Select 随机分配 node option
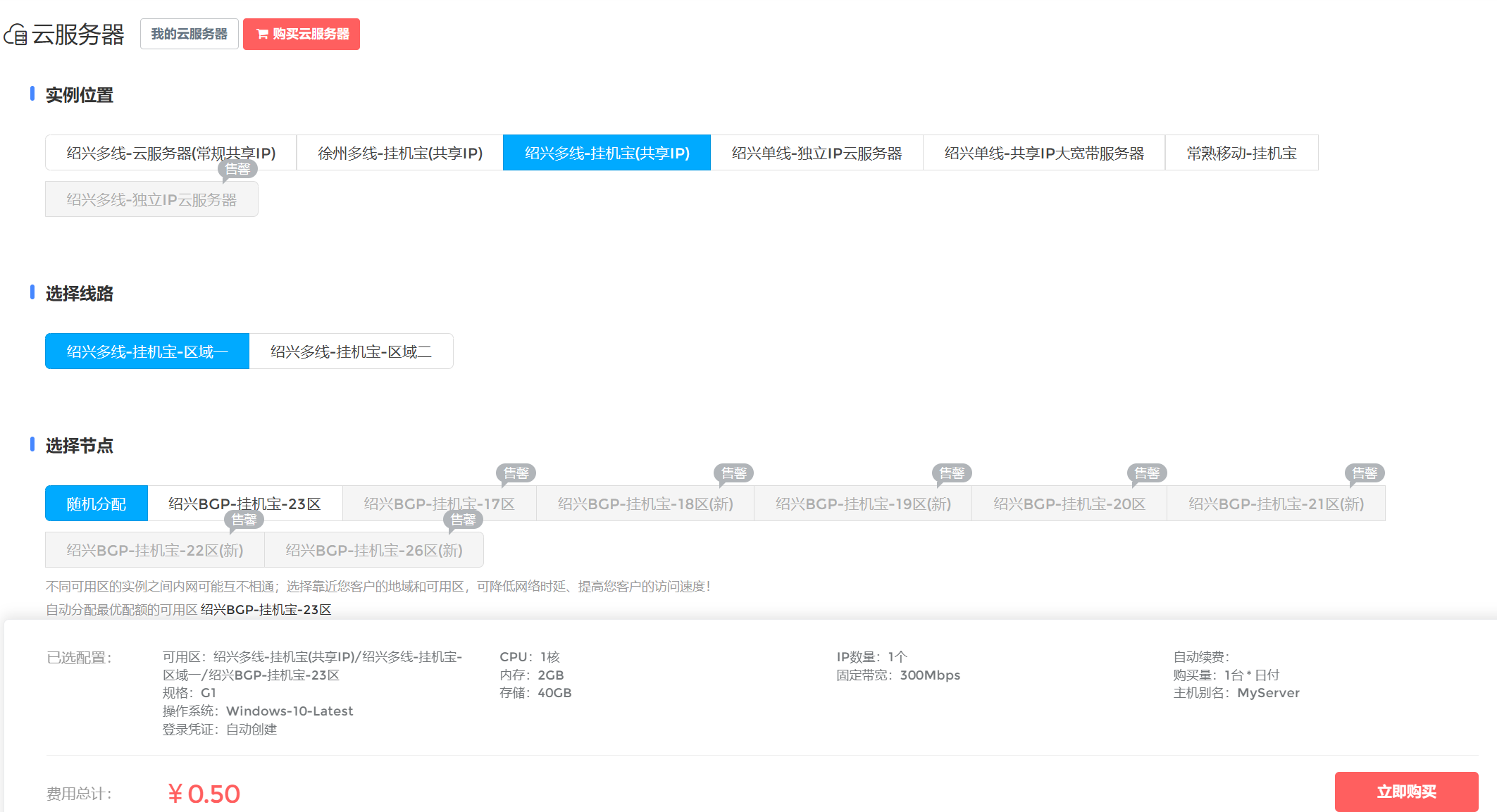Screen dimensions: 1497x812 [x=96, y=504]
